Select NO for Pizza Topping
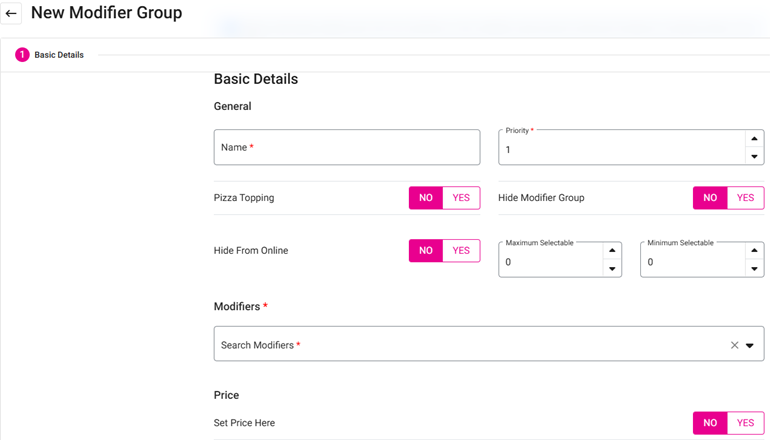Screen dimensions: 770x440 (426, 198)
